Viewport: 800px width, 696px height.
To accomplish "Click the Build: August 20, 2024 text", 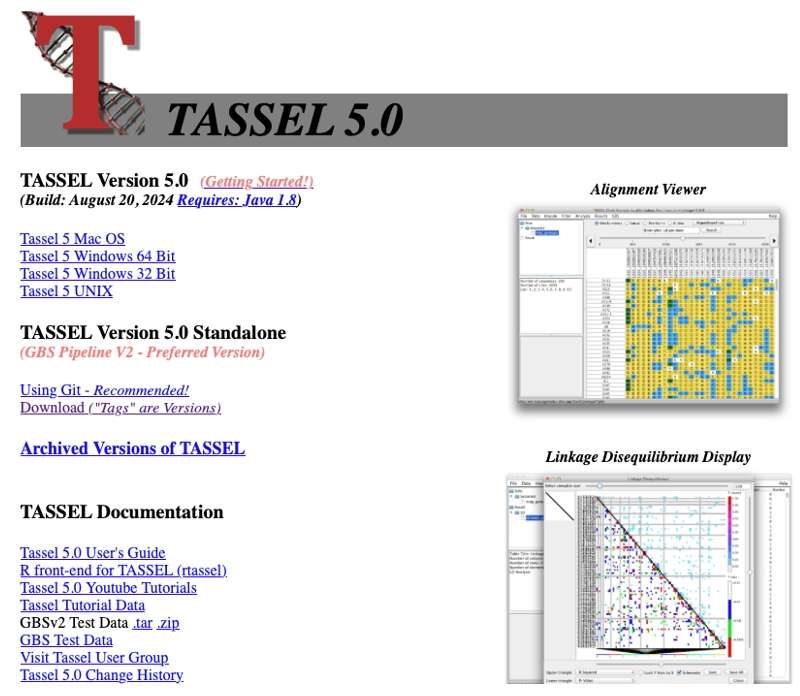I will (x=96, y=200).
